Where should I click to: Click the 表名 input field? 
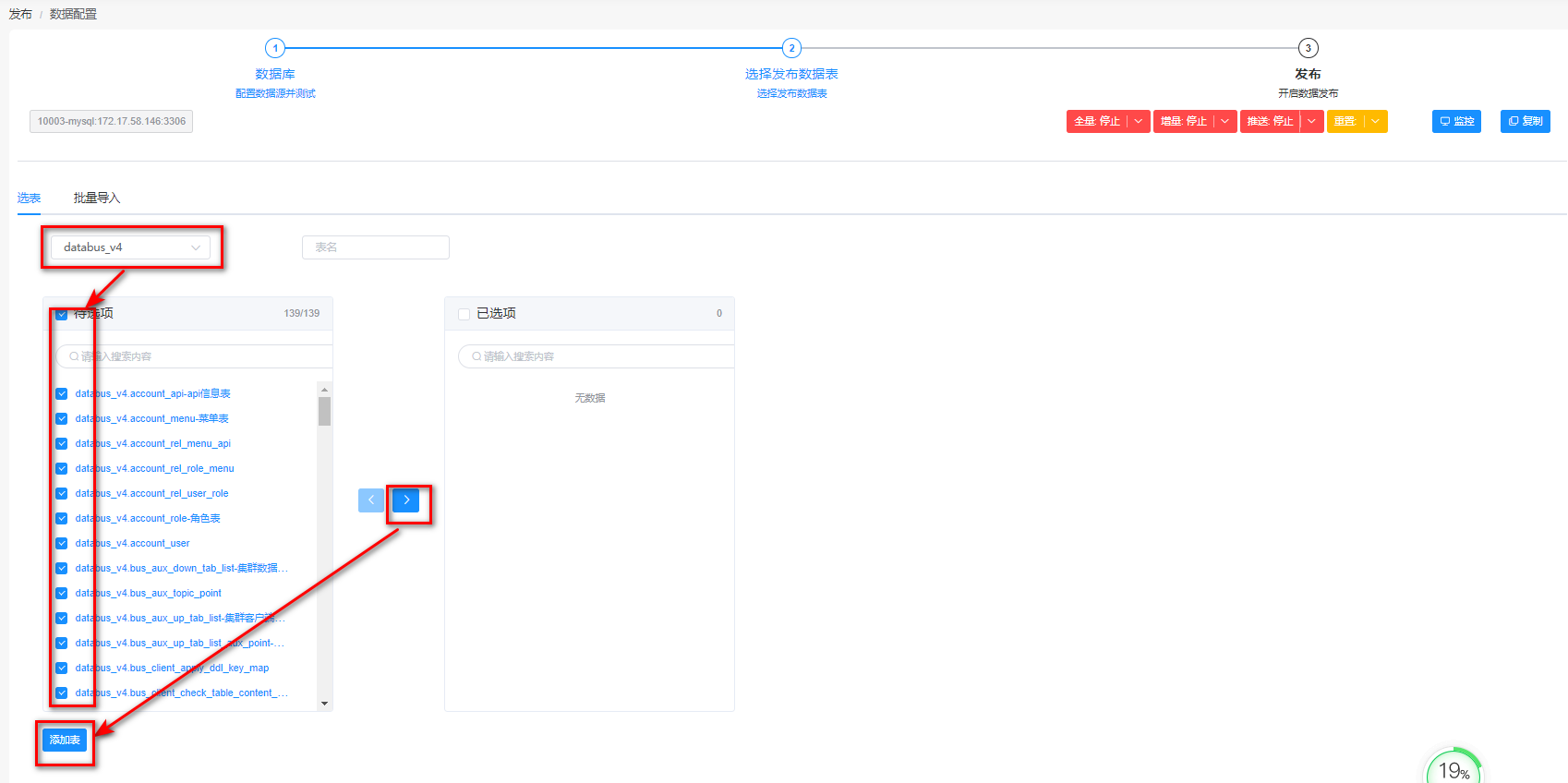pos(375,247)
